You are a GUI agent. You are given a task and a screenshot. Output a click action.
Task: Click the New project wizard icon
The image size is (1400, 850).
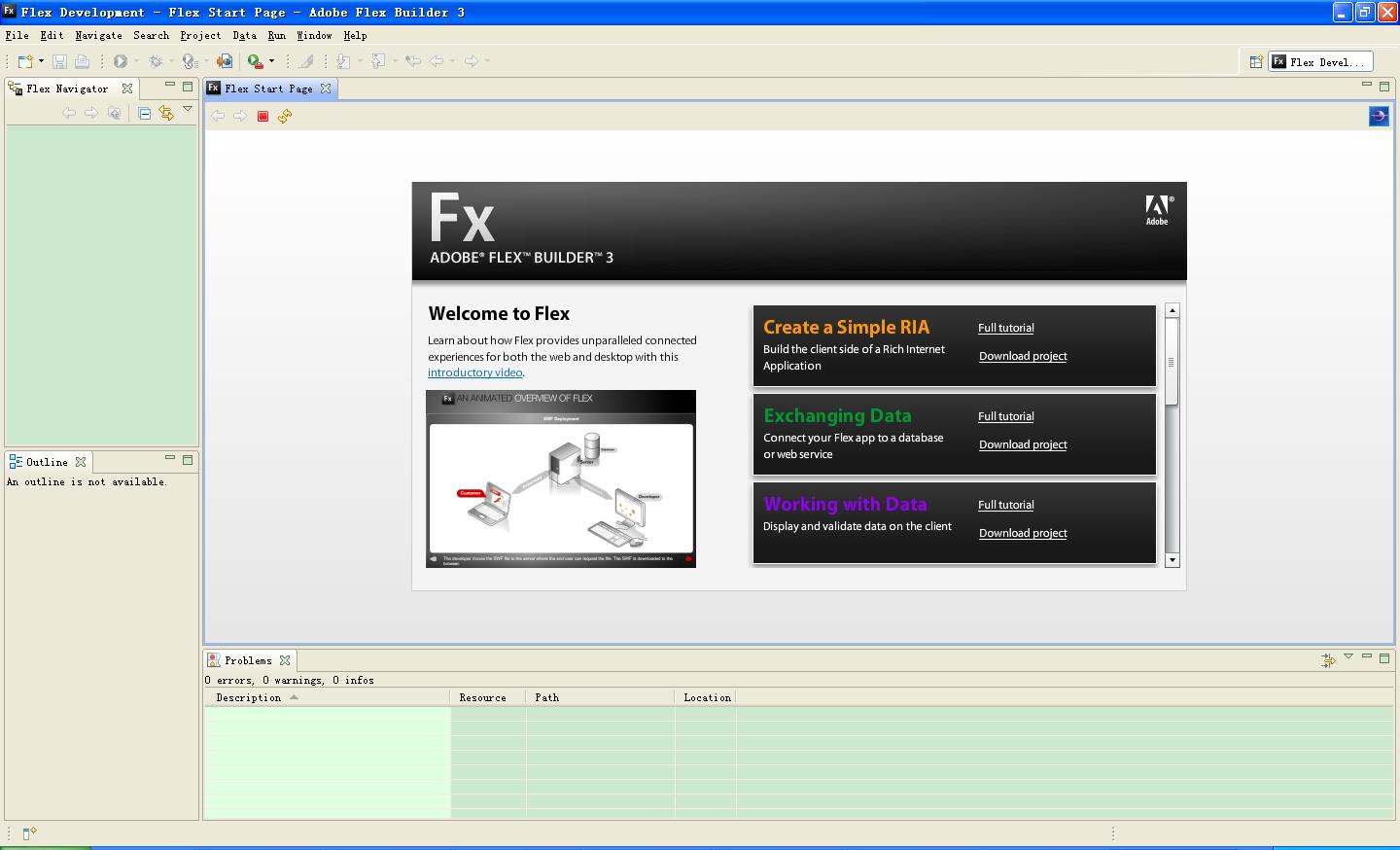click(25, 61)
